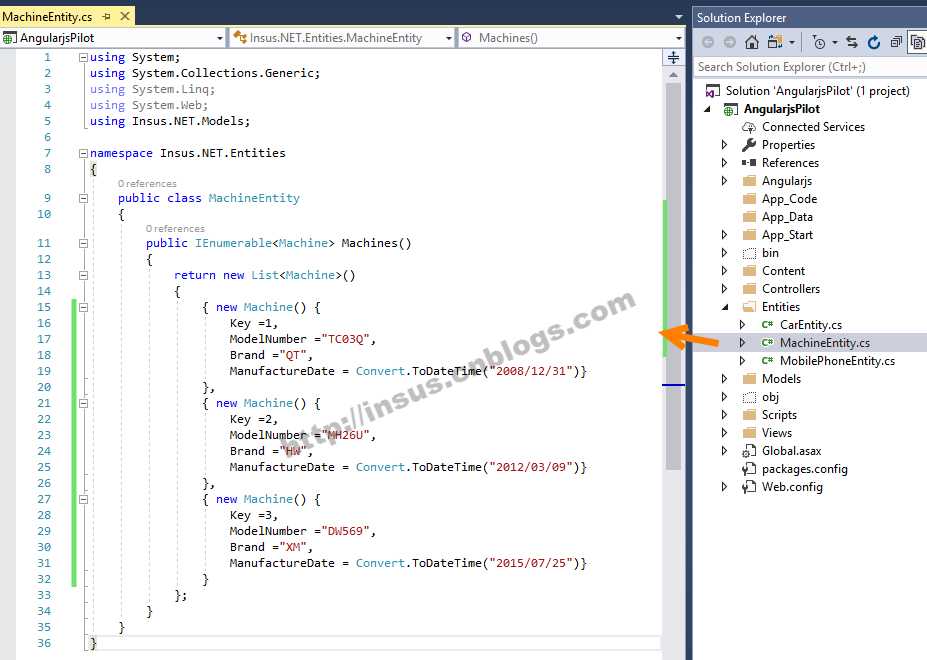Collapse the first new Machine() block
927x660 pixels.
pos(83,308)
